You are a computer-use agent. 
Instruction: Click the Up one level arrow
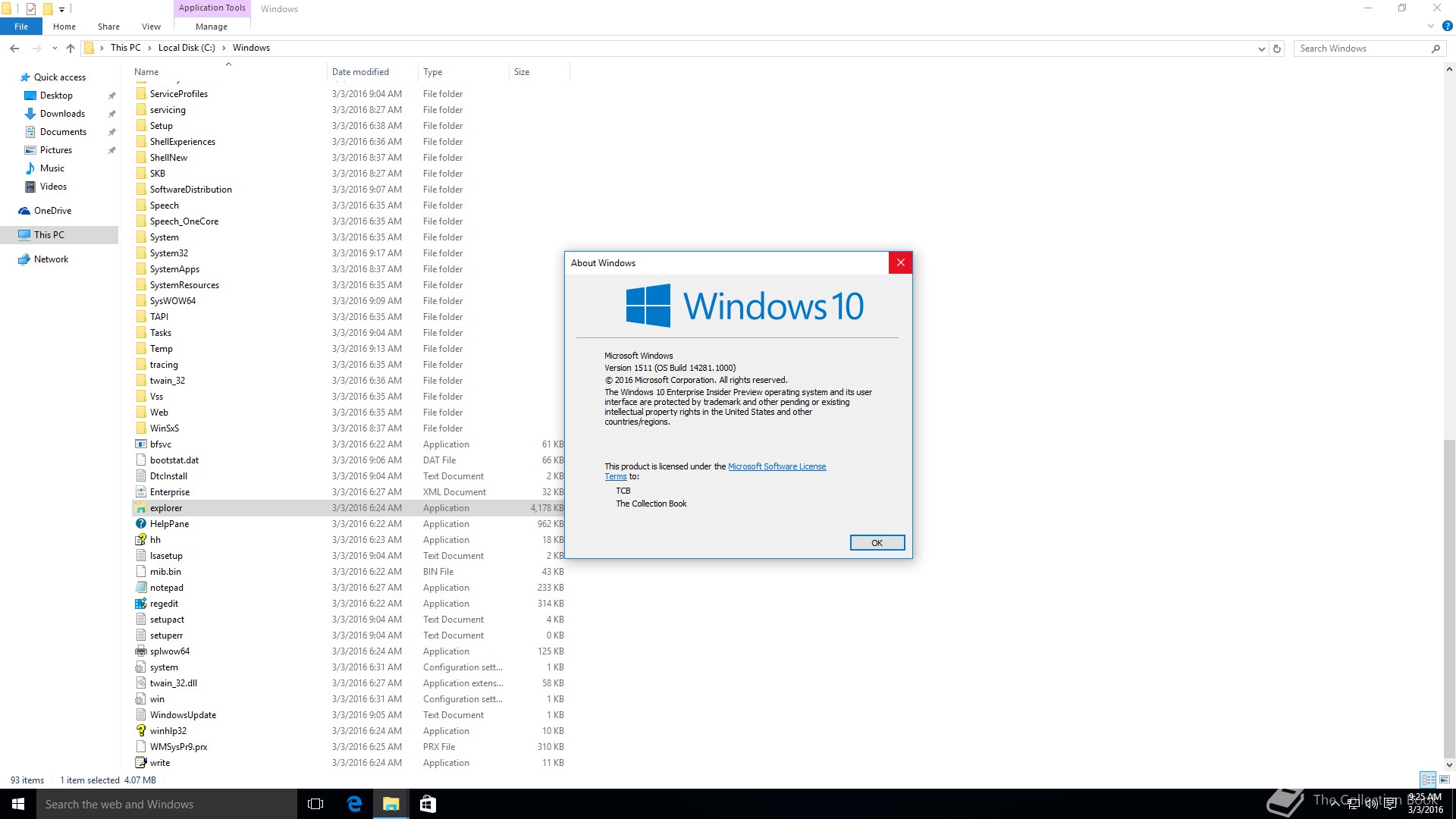pyautogui.click(x=71, y=48)
